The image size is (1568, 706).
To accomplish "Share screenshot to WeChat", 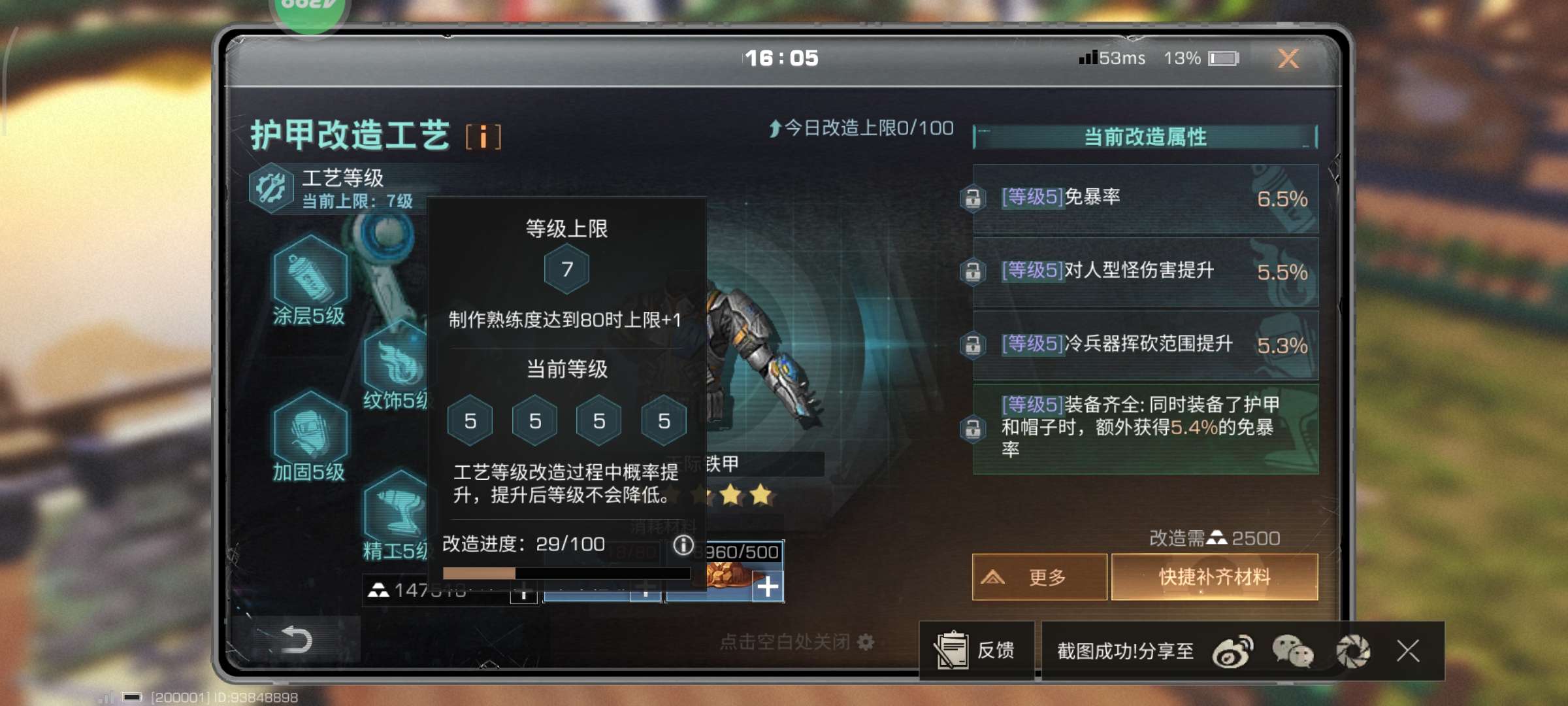I will coord(1292,651).
